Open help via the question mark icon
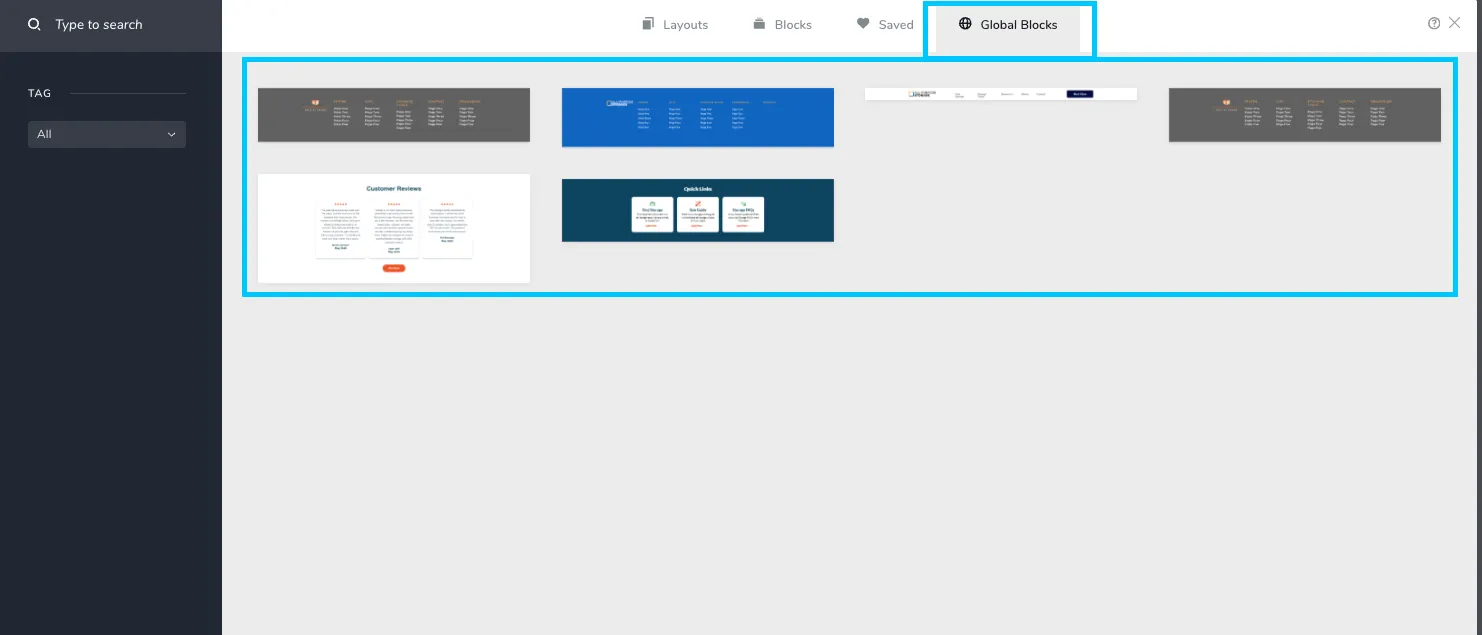This screenshot has width=1482, height=635. point(1434,24)
